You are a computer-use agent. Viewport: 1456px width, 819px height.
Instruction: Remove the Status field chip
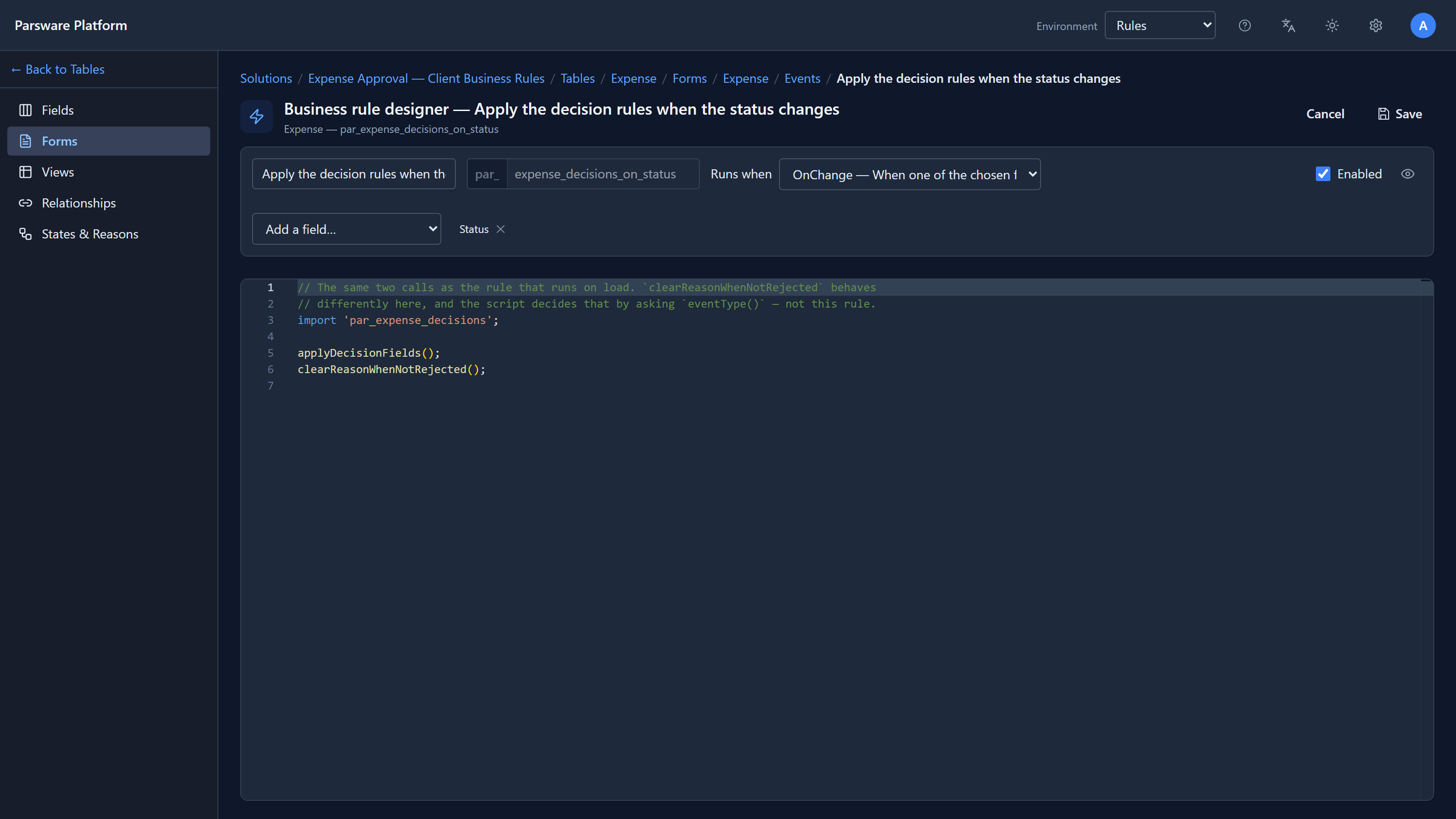click(x=500, y=229)
